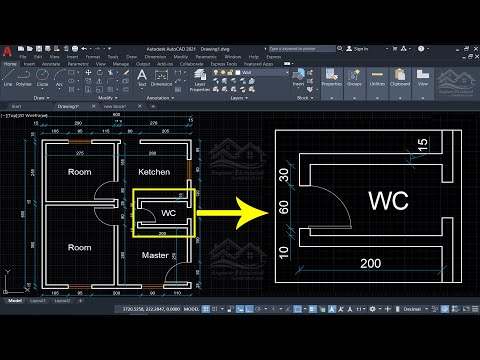
Task: Select the Scale tool in Modify panel
Action: coord(99,89)
